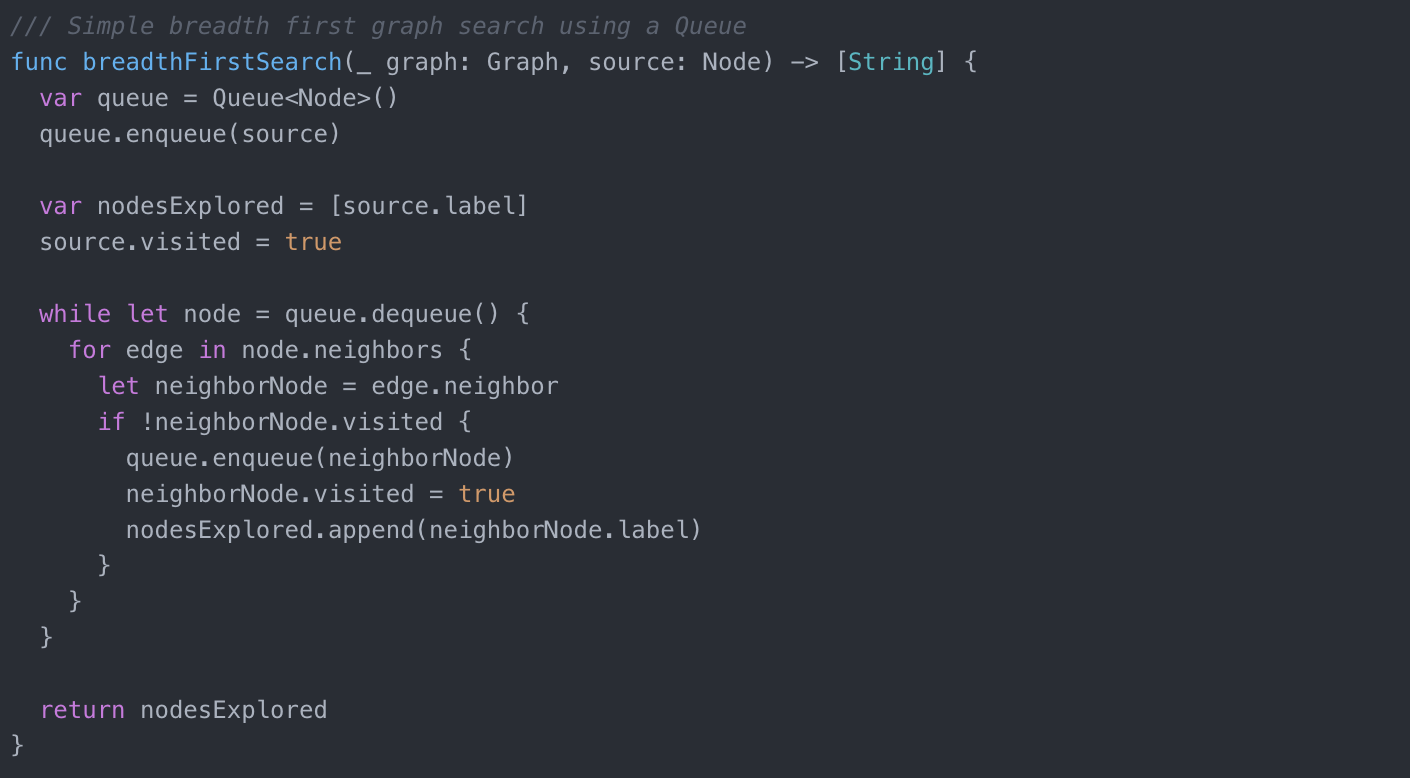The height and width of the screenshot is (778, 1410).
Task: Click the nodesExplored variable declaration
Action: click(x=190, y=206)
